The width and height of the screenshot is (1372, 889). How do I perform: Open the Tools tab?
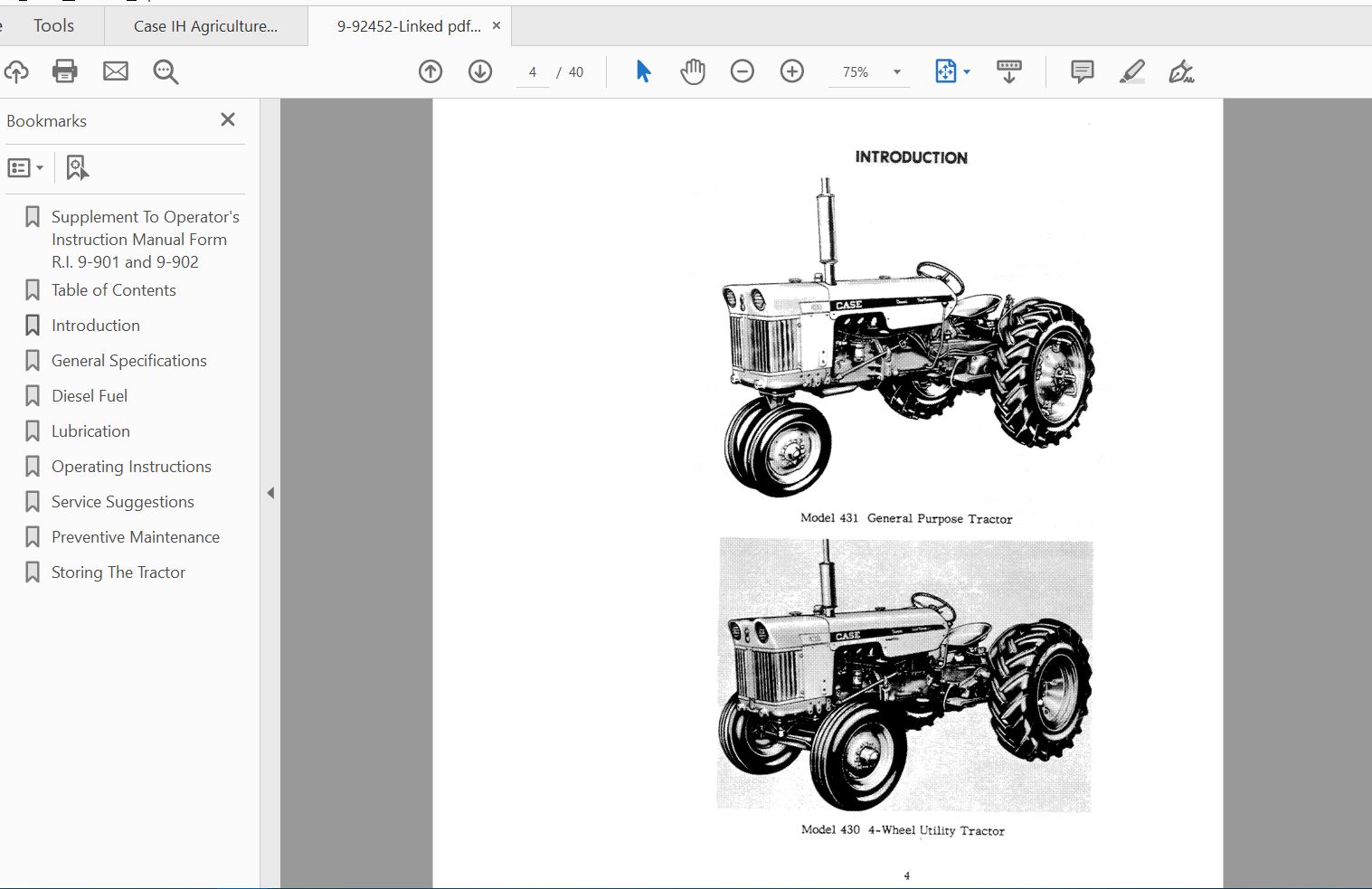click(x=53, y=26)
